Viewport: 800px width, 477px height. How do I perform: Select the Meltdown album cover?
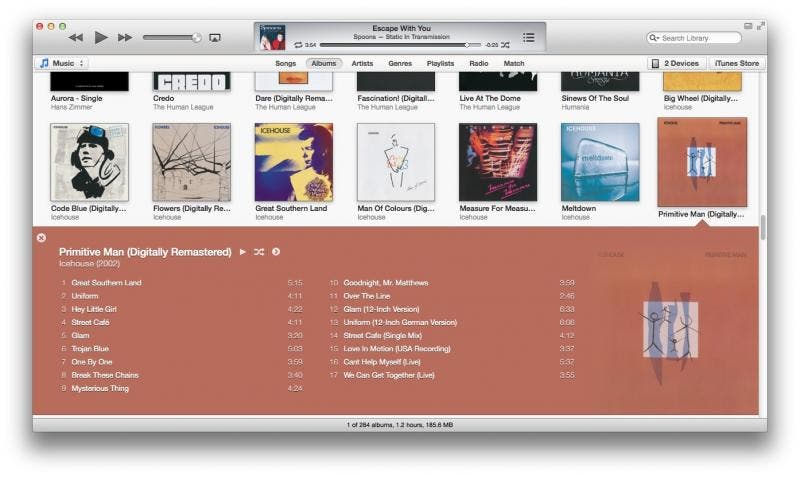(600, 162)
